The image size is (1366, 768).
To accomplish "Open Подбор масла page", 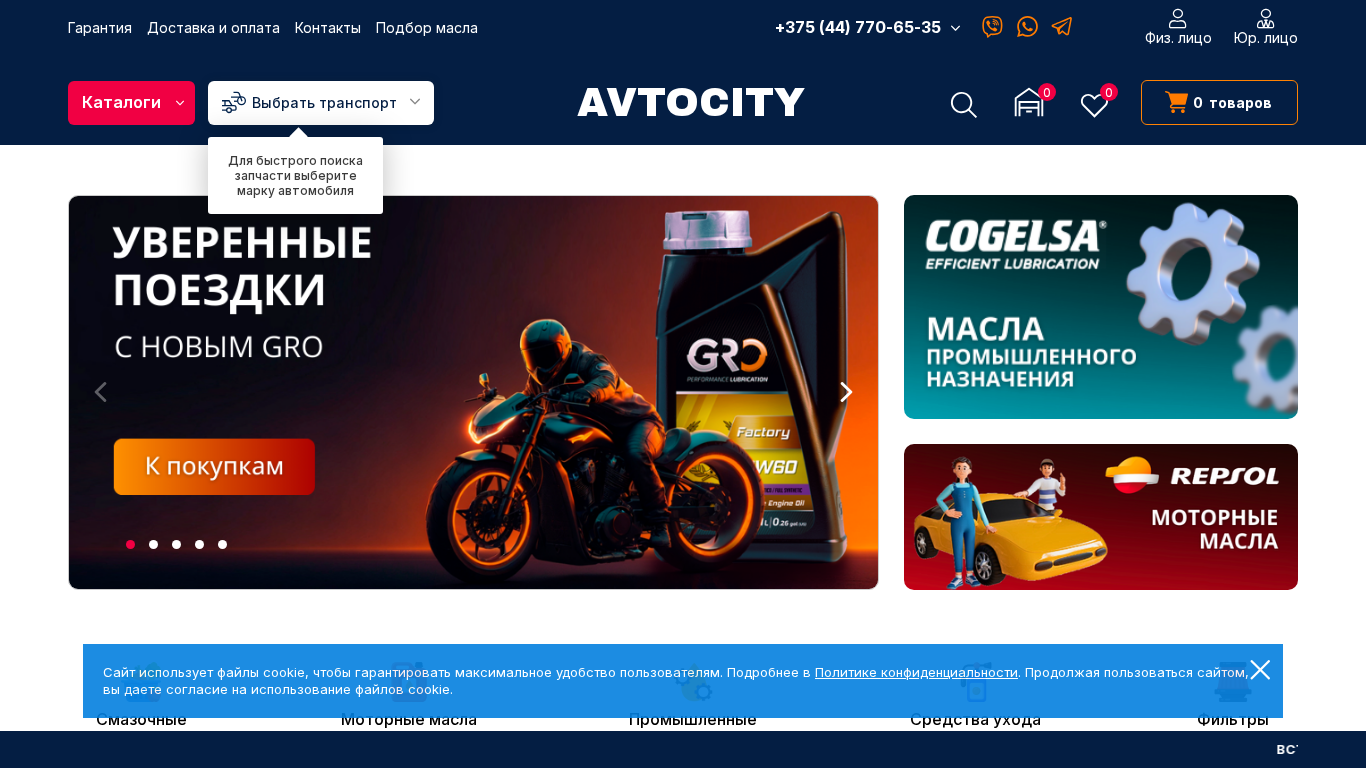I will point(427,28).
